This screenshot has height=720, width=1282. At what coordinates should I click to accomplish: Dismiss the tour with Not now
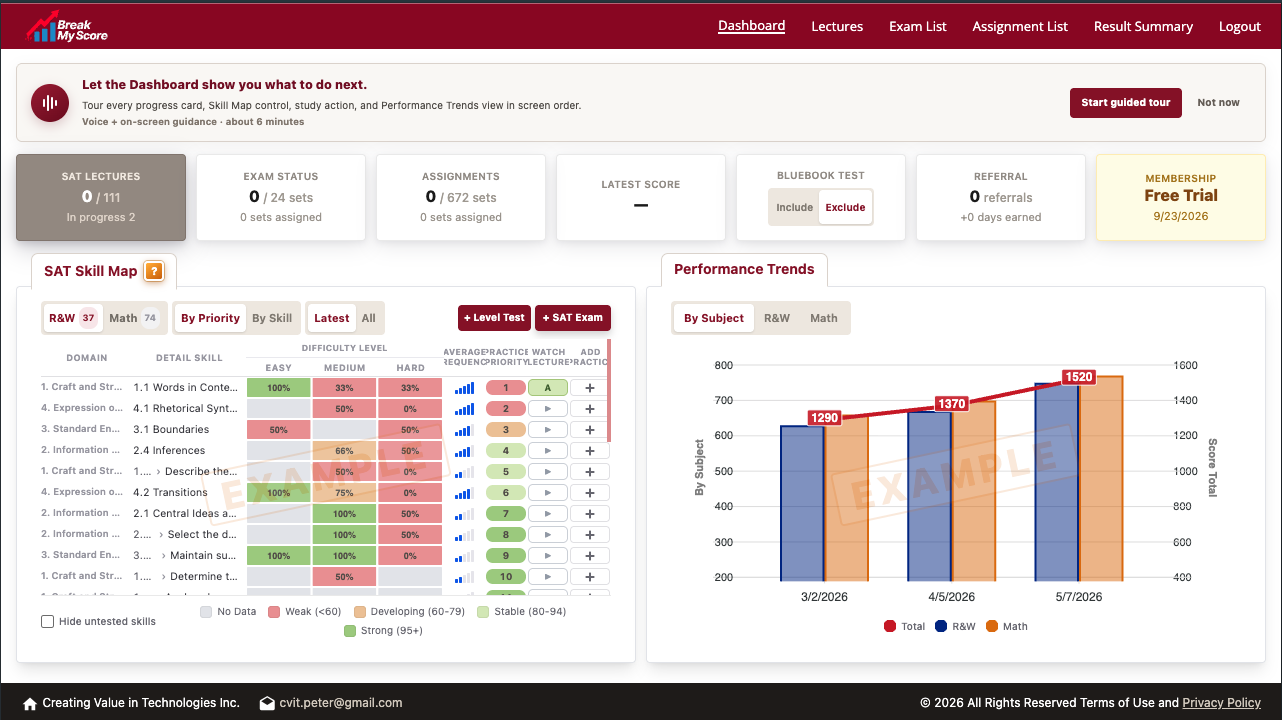[x=1218, y=102]
